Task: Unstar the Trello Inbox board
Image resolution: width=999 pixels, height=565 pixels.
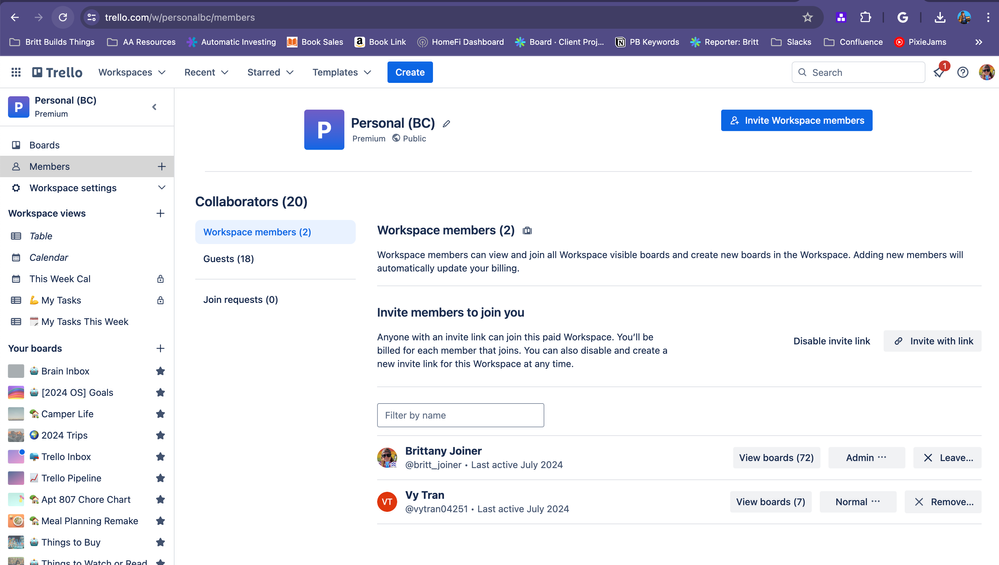Action: 161,457
